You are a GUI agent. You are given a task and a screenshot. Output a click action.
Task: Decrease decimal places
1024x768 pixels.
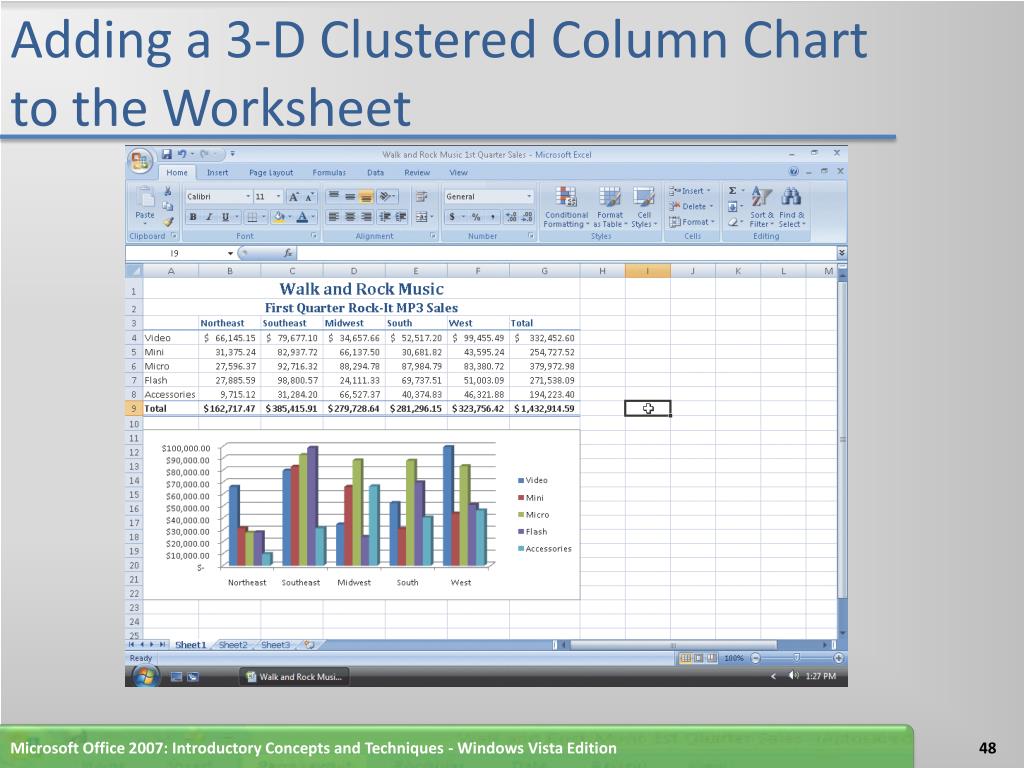(x=527, y=217)
